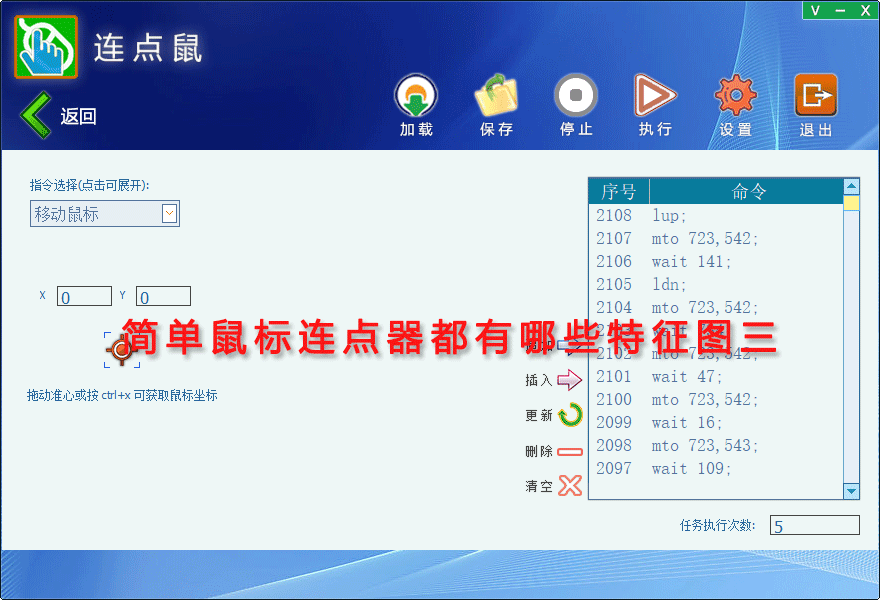880x600 pixels.
Task: Click the Y coordinate input field
Action: (163, 296)
